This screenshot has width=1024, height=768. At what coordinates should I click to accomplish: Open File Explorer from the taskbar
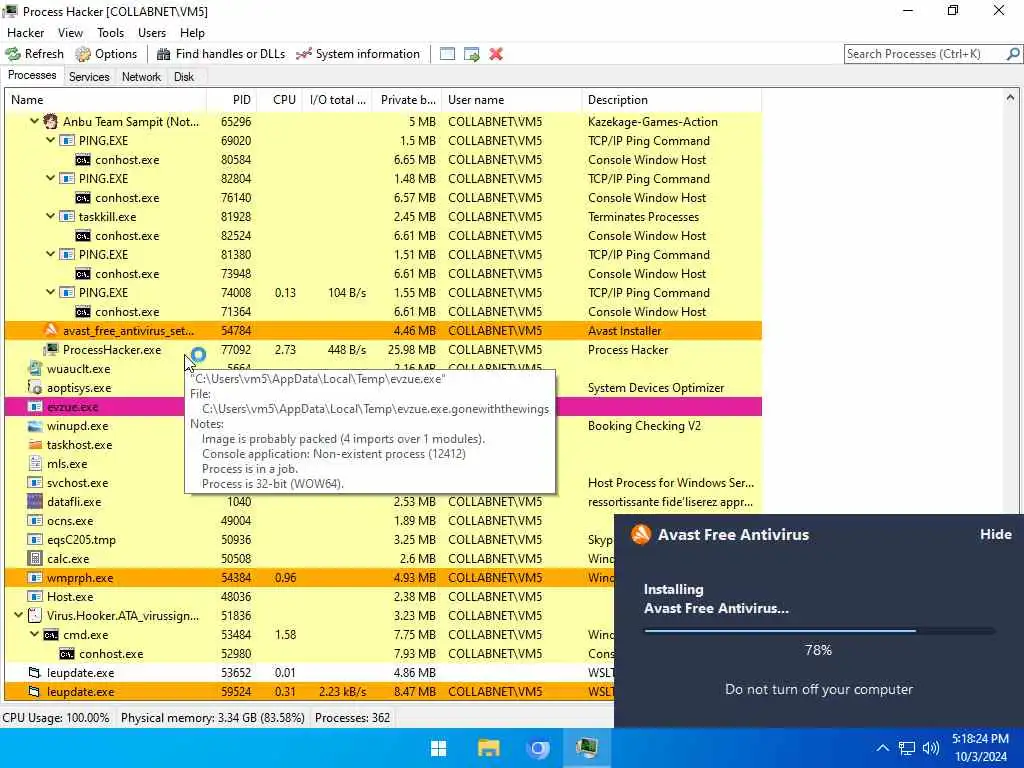[x=488, y=748]
